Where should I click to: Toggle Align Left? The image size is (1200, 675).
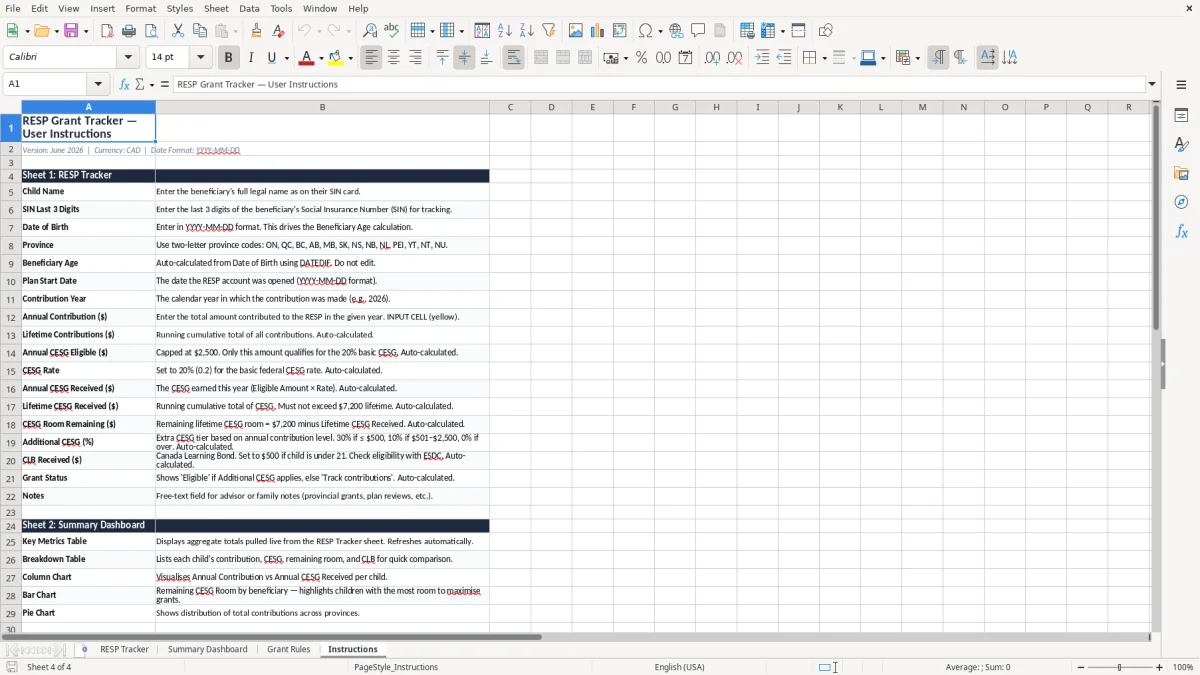[372, 58]
